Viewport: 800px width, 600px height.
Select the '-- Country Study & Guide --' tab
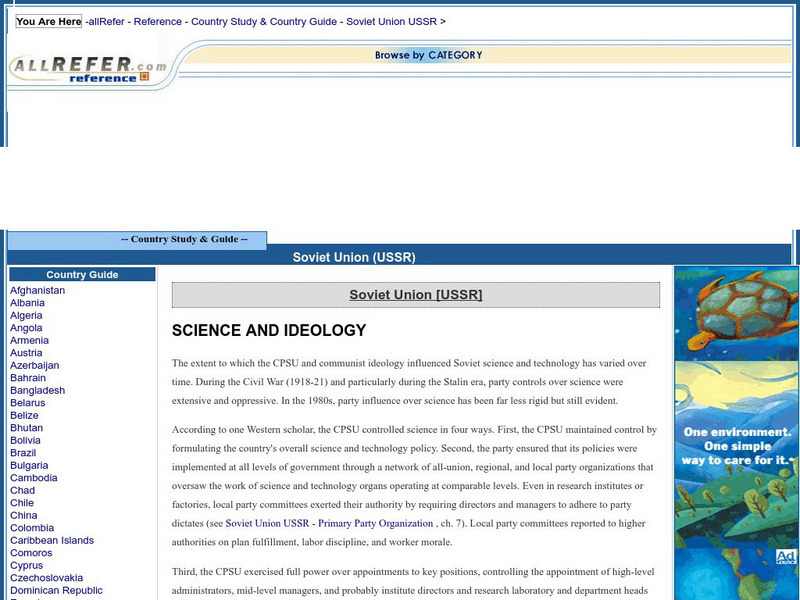click(183, 239)
